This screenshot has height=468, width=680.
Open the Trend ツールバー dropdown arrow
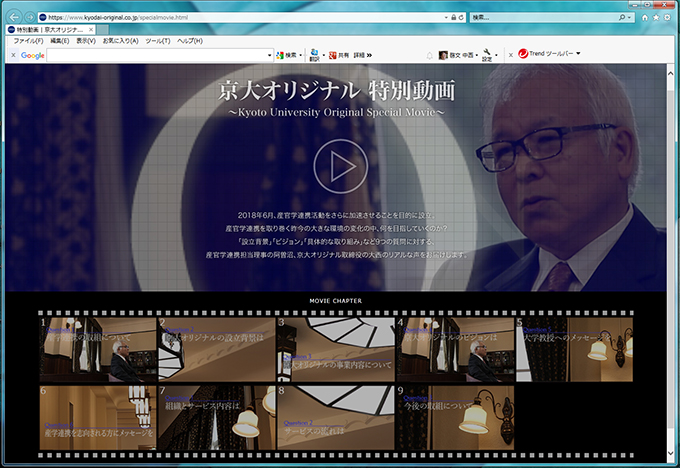[578, 53]
